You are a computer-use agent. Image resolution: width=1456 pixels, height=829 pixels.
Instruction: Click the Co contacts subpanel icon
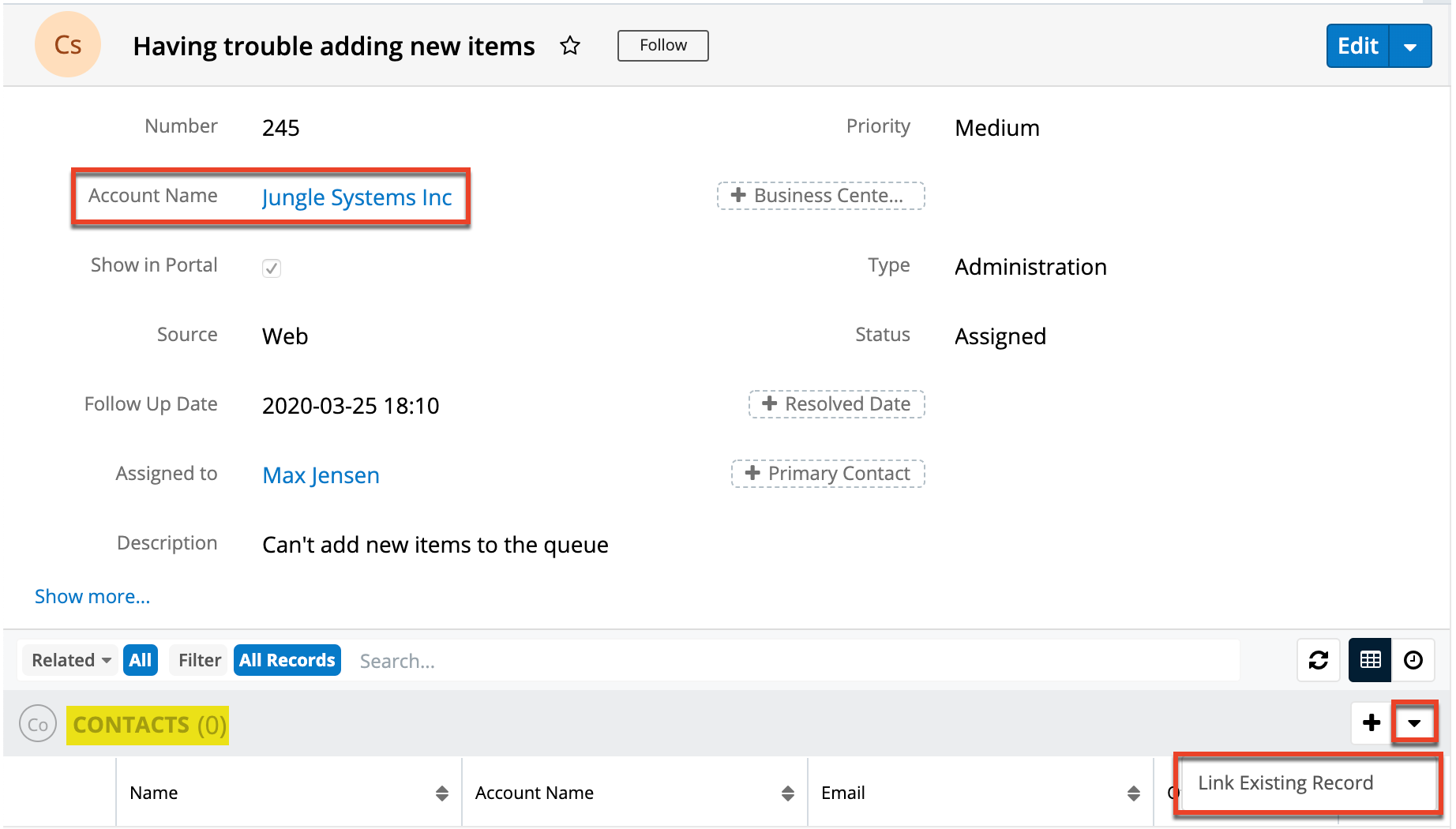38,724
